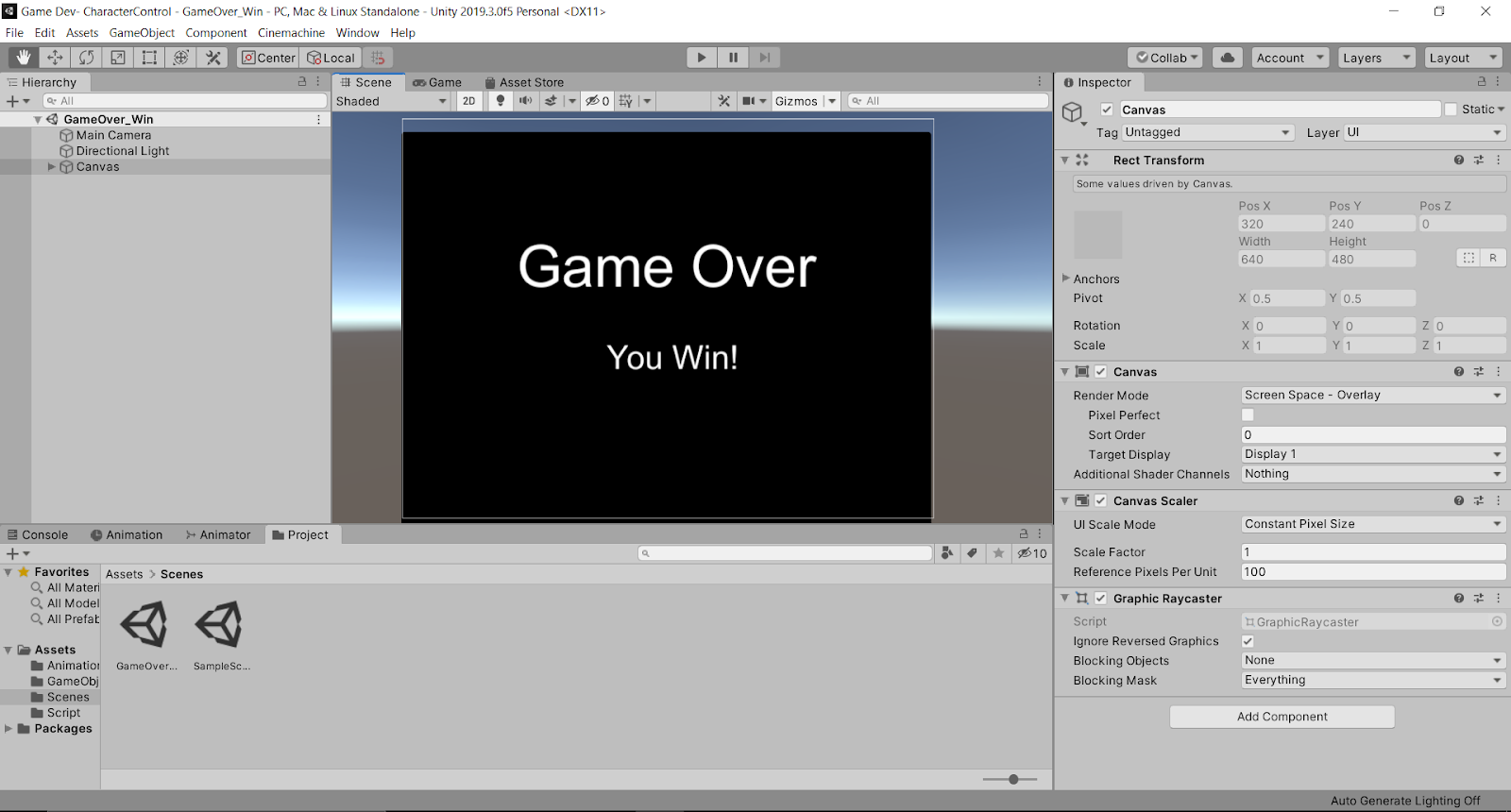1511x812 pixels.
Task: Open Additional Shader Channels dropdown
Action: 1373,474
